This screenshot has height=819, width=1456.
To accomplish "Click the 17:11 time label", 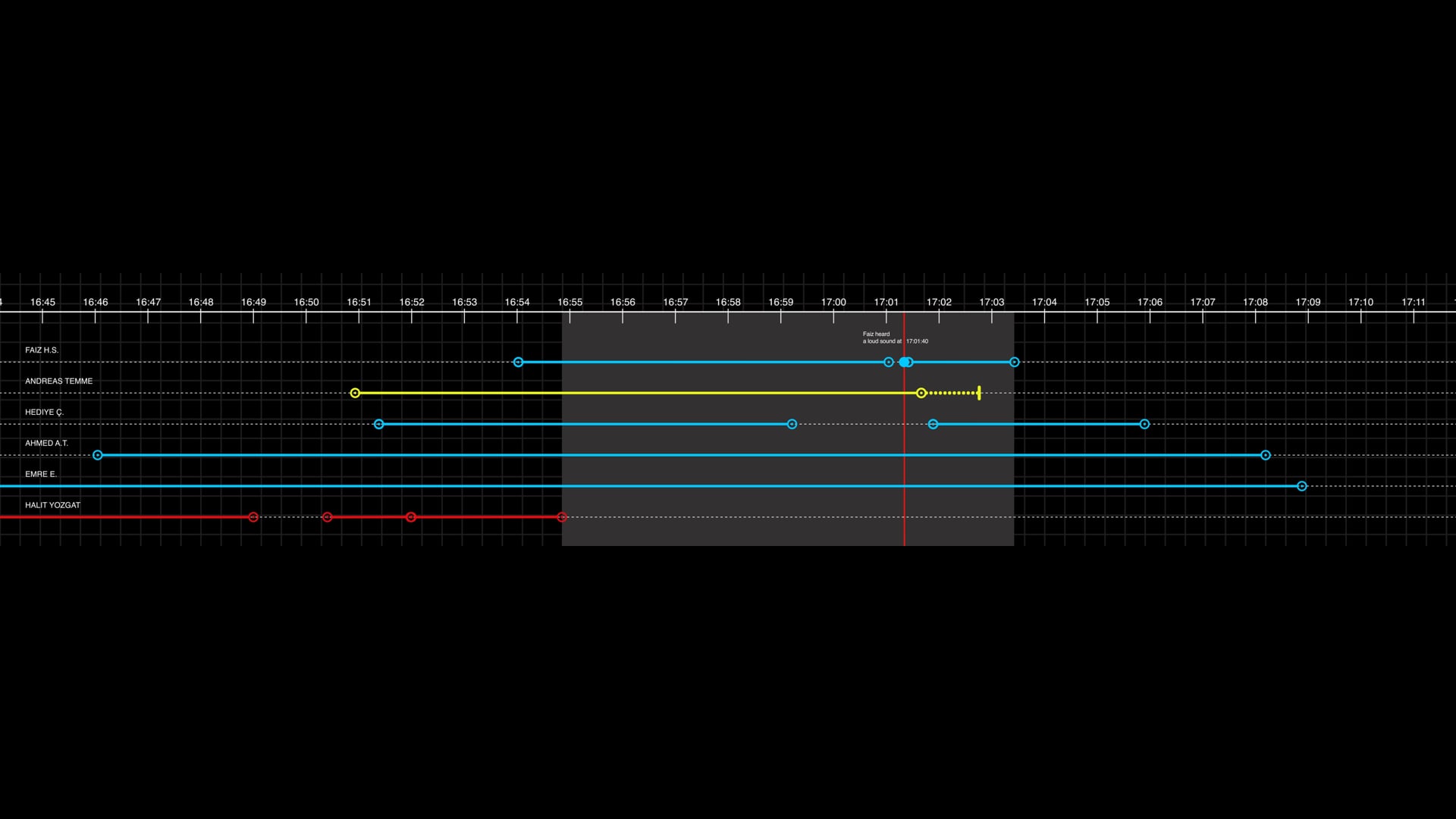I will click(1414, 302).
